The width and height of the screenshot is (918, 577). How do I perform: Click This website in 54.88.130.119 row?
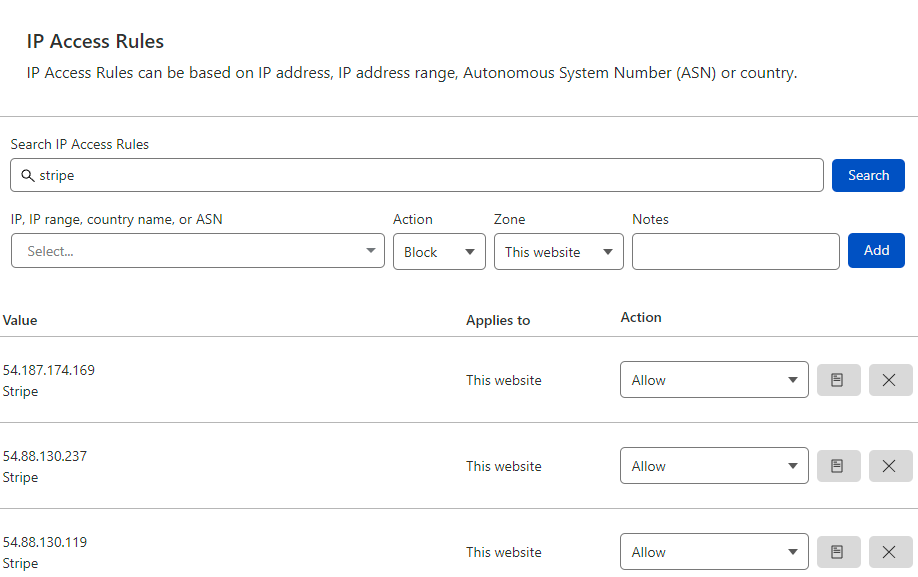pyautogui.click(x=503, y=552)
